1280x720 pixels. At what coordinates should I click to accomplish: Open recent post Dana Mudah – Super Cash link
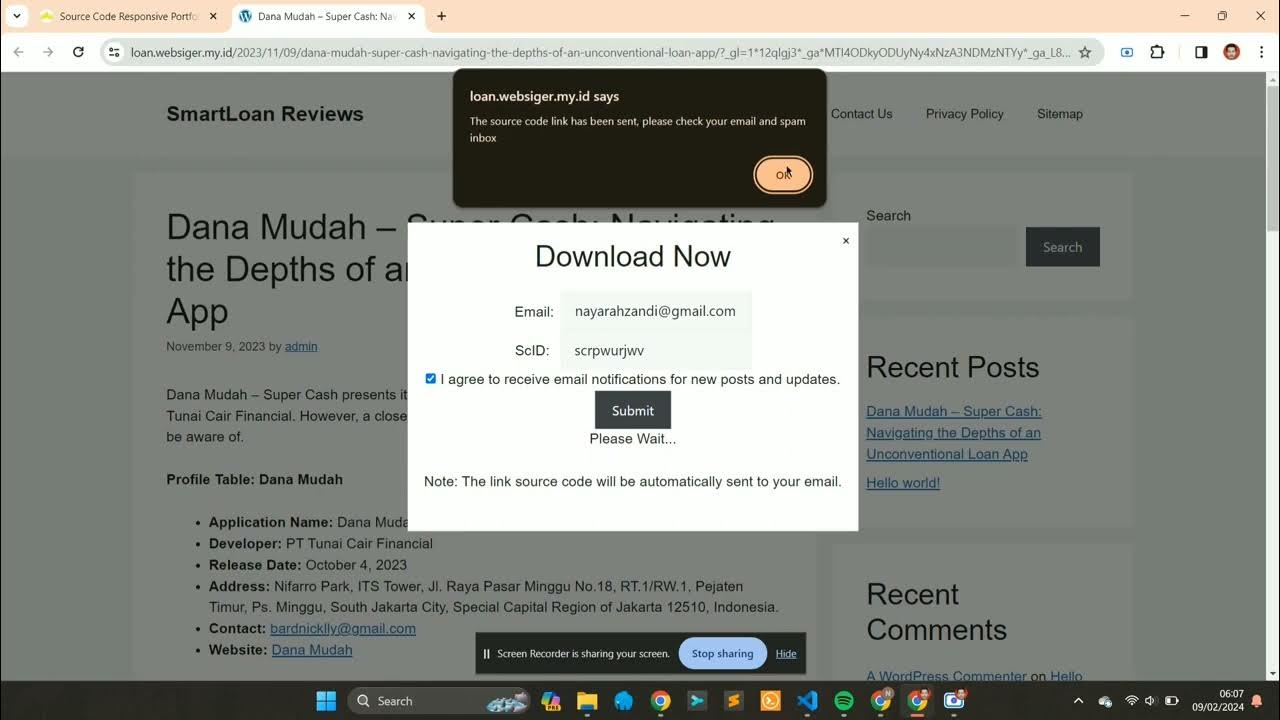(x=954, y=432)
